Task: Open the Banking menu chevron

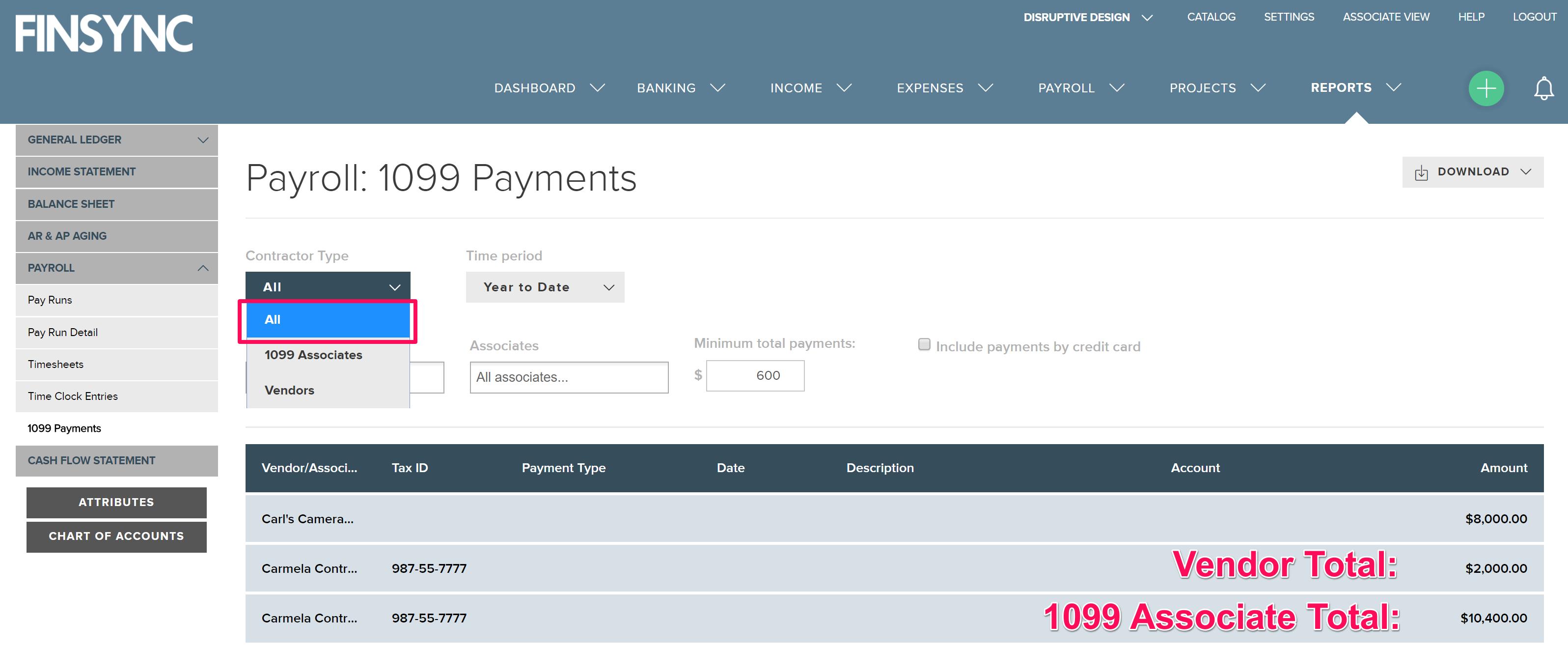Action: click(717, 88)
